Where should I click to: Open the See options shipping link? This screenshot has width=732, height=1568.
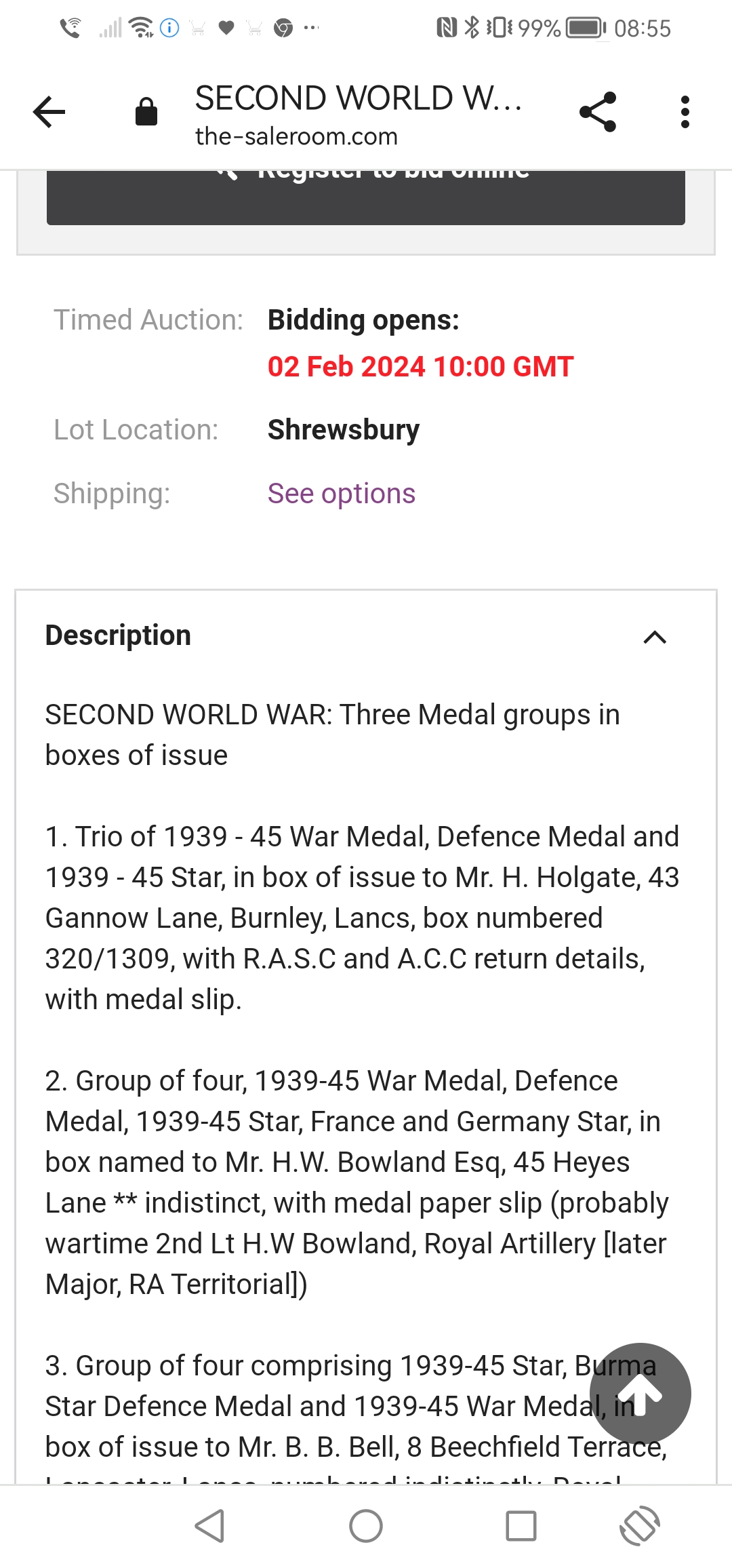[x=341, y=494]
